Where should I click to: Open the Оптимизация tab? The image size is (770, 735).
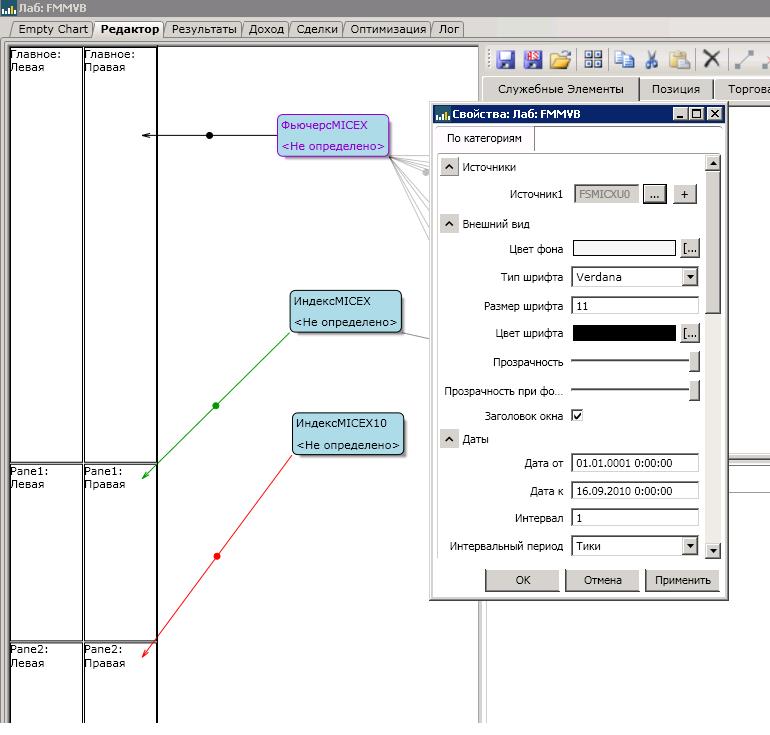click(x=388, y=29)
